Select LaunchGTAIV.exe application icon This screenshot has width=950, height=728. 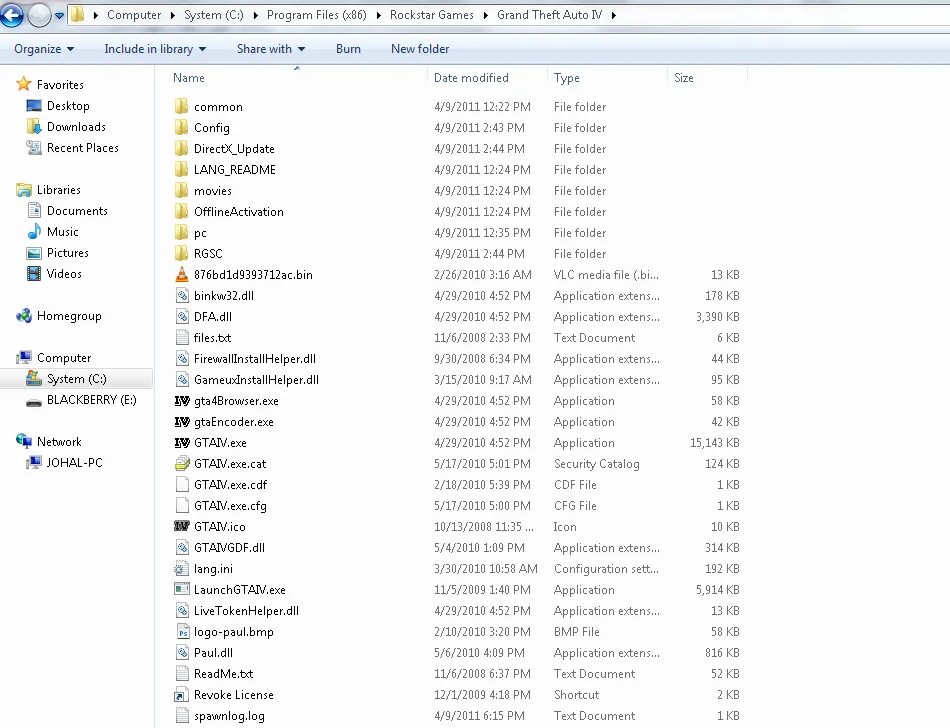coord(182,589)
